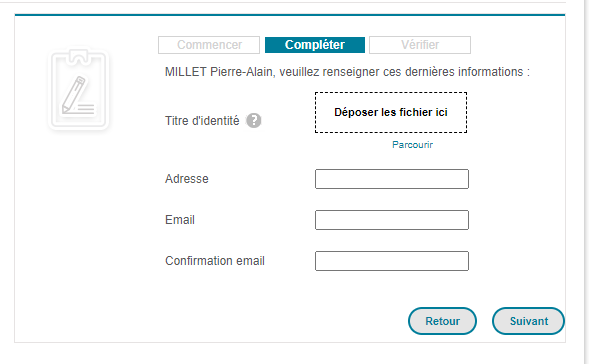The height and width of the screenshot is (364, 615).
Task: Click the Confirmation email label
Action: coord(215,261)
